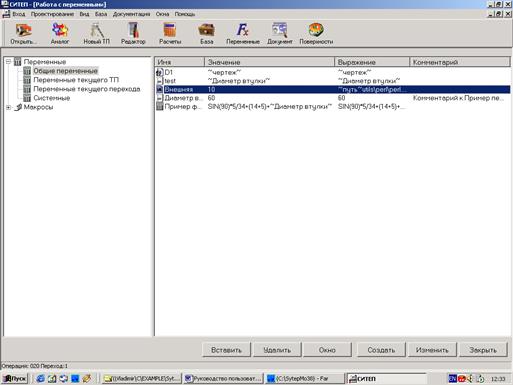Sort by the Имя column header

[x=179, y=62]
